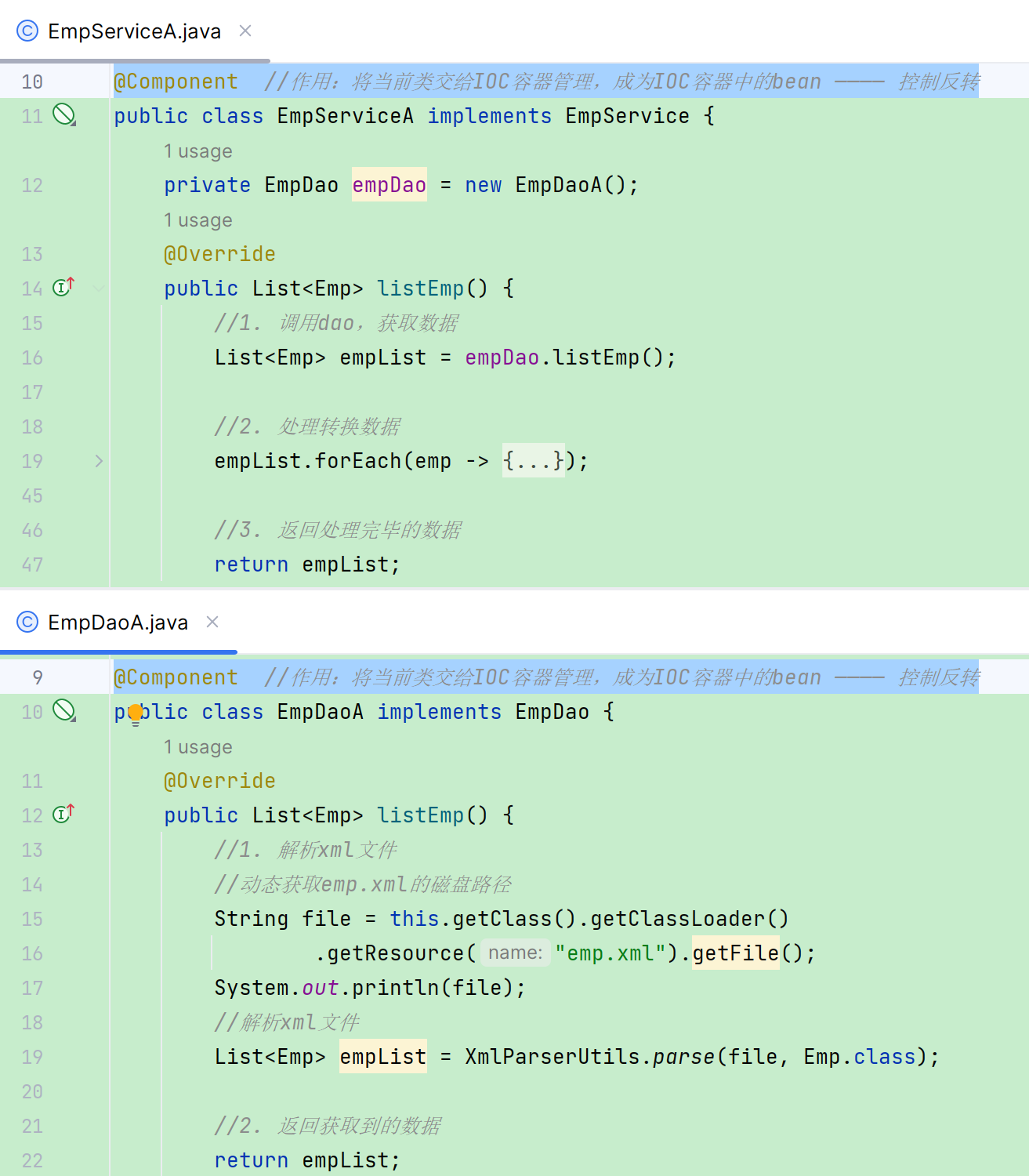Click @Override annotation in EmpServiceA
1029x1176 pixels.
(220, 254)
